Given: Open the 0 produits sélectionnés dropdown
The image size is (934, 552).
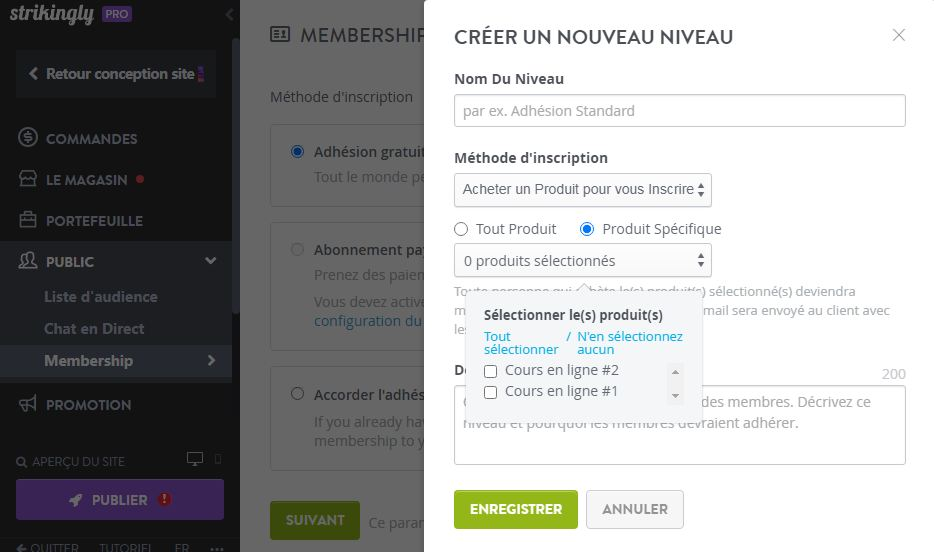Looking at the screenshot, I should point(582,261).
